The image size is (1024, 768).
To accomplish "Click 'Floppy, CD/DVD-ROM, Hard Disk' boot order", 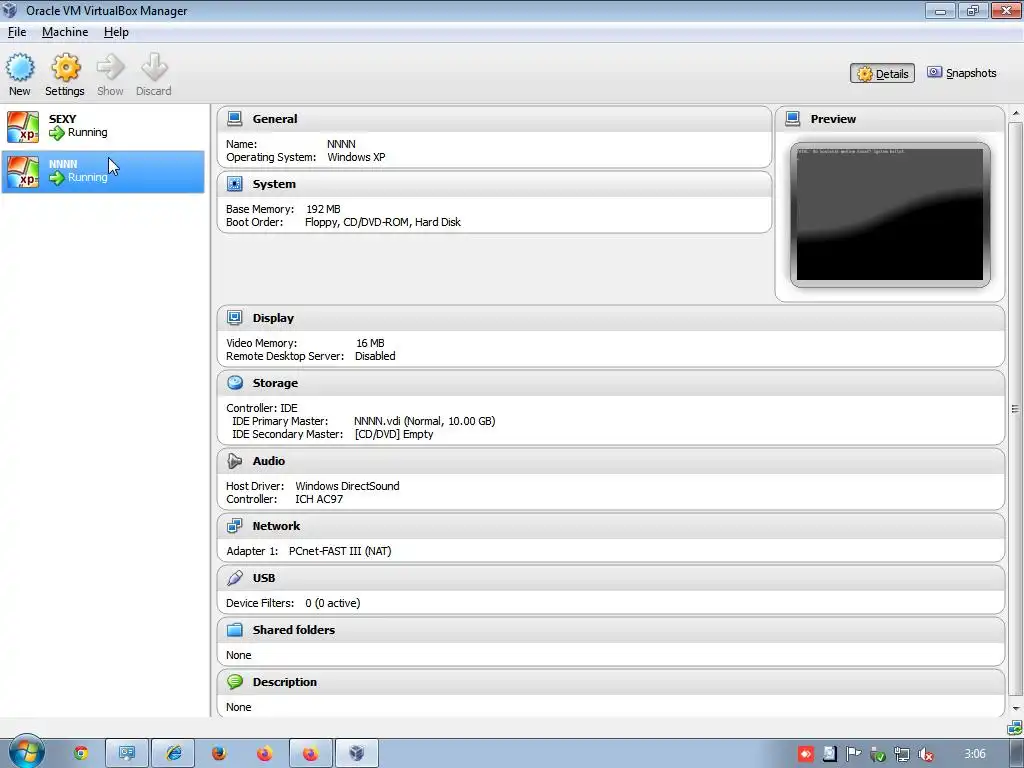I will (x=383, y=222).
